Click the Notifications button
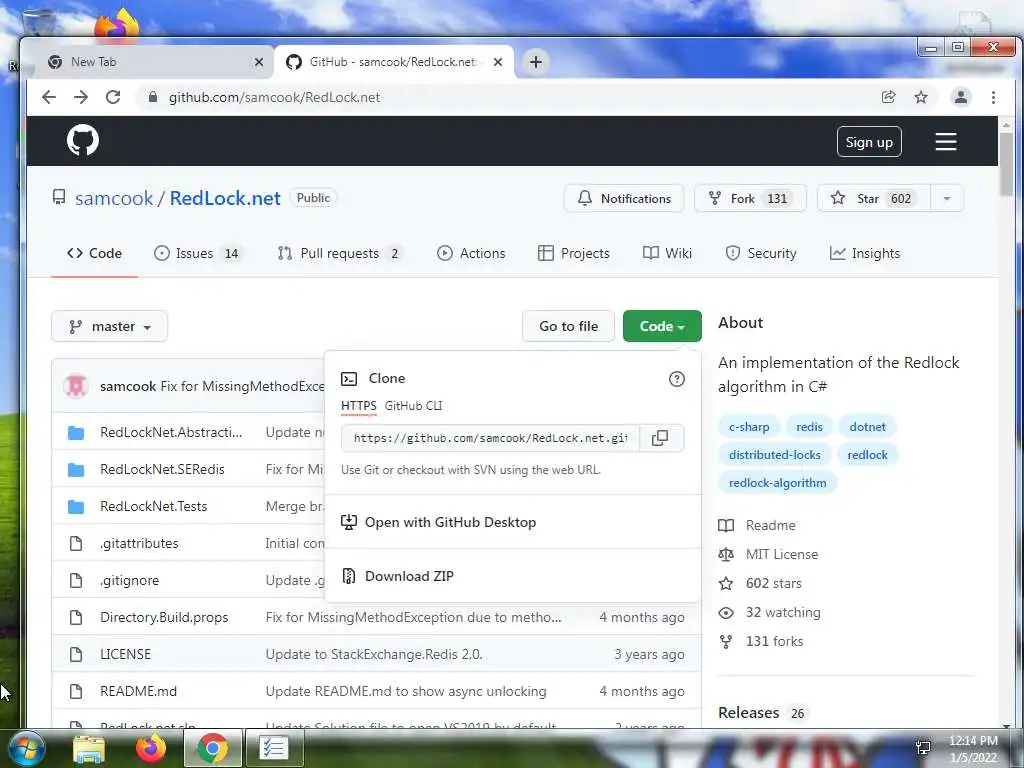 click(624, 199)
